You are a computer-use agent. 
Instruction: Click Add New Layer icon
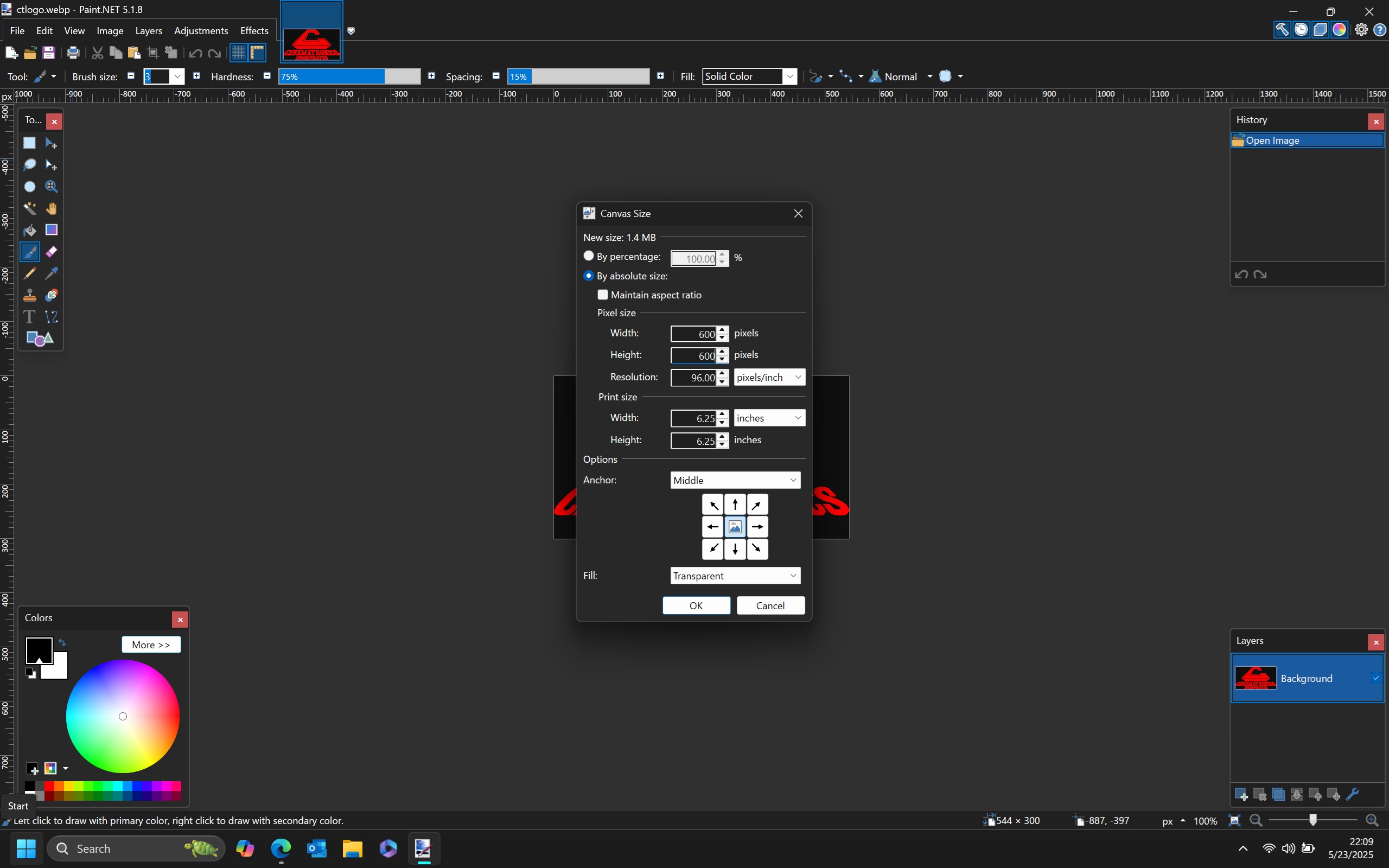(1241, 795)
